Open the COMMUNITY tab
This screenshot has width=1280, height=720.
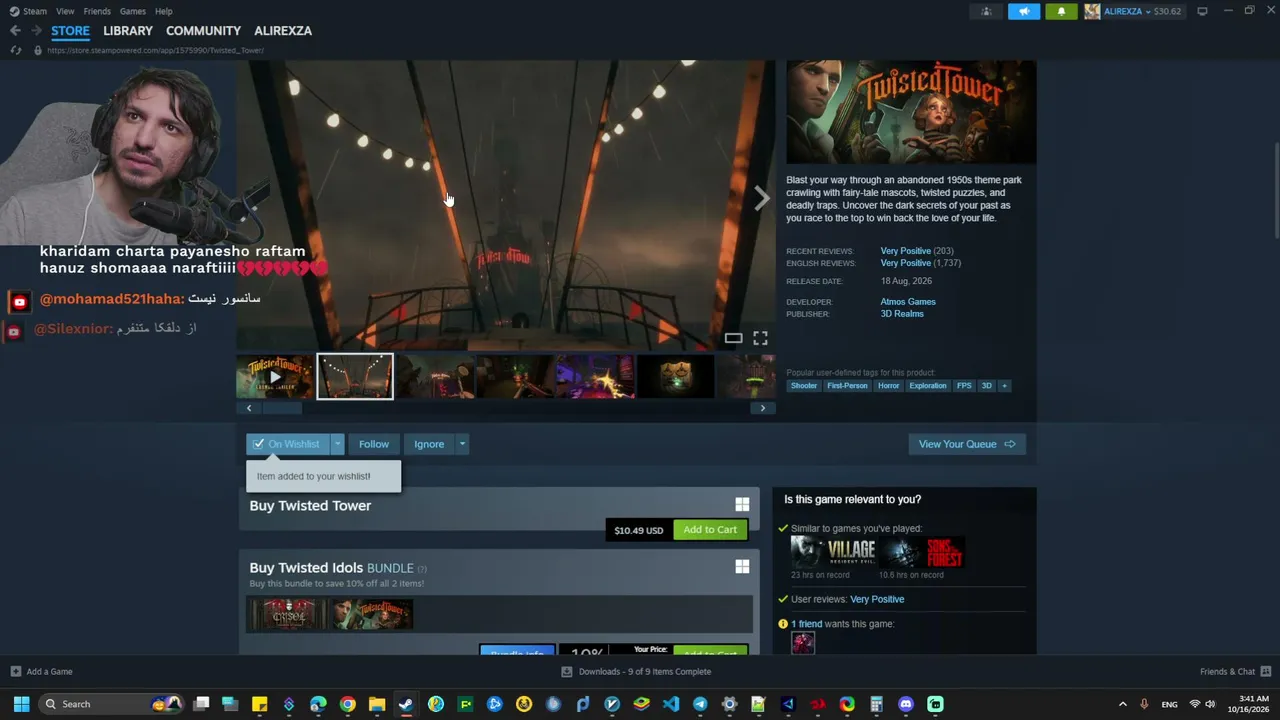203,31
